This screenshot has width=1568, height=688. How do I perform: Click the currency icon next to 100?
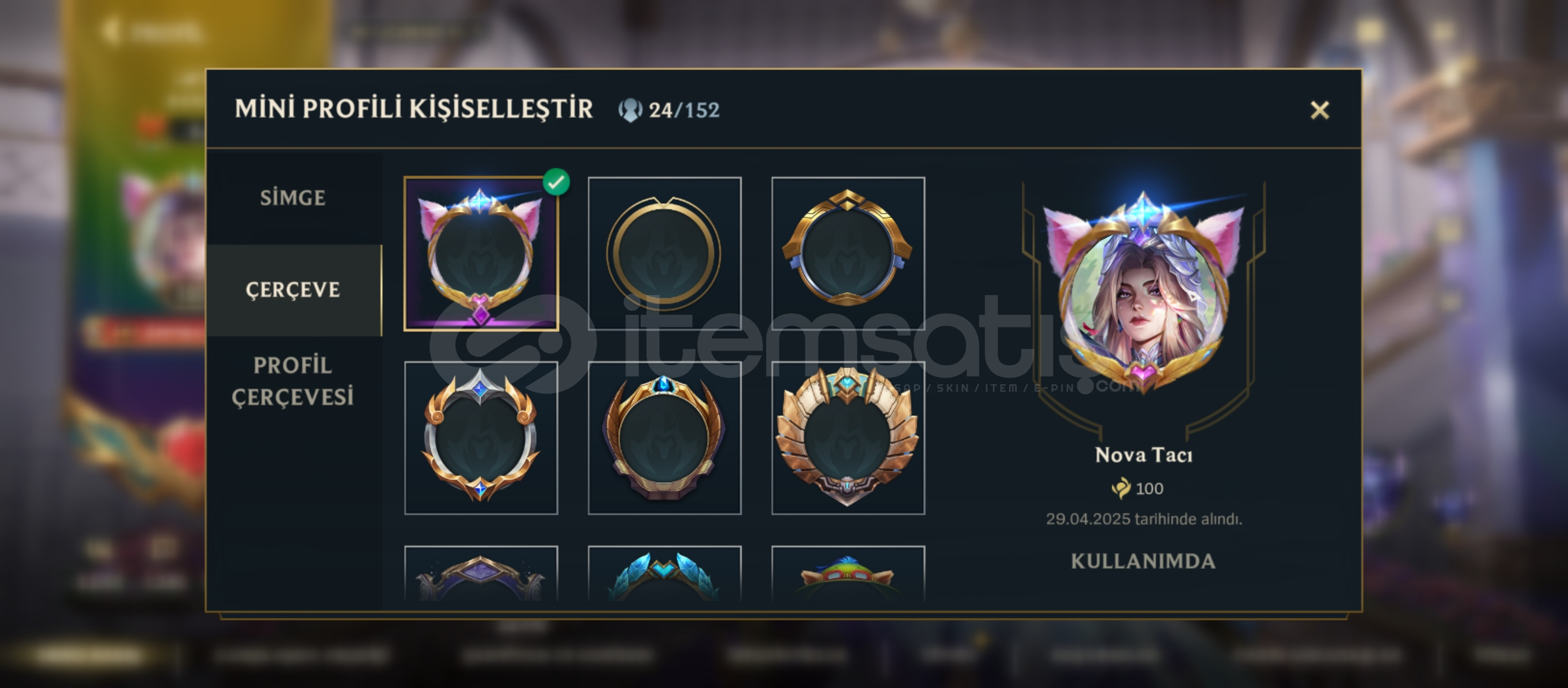point(1121,489)
